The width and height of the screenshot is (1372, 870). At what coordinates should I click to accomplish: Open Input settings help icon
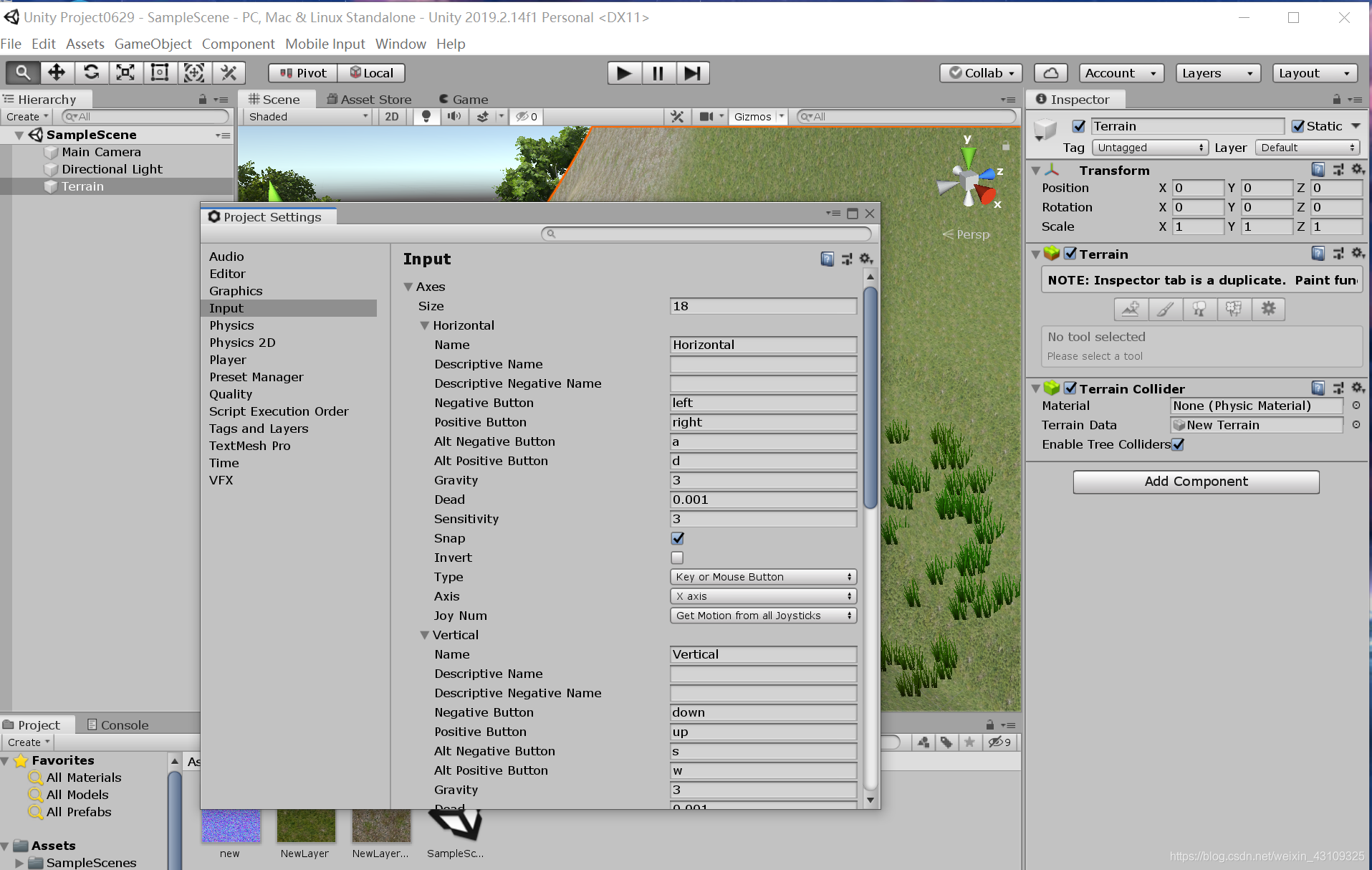tap(827, 259)
